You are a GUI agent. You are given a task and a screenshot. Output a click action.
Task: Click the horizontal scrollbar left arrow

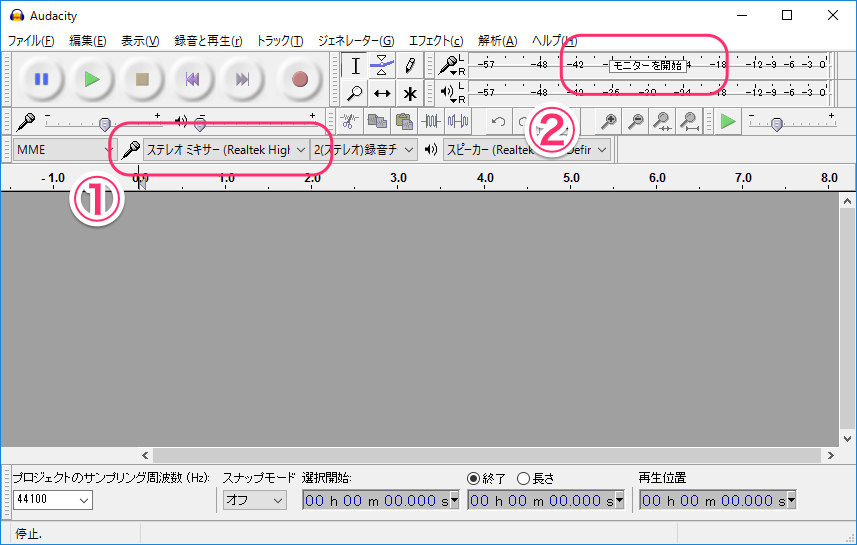145,455
